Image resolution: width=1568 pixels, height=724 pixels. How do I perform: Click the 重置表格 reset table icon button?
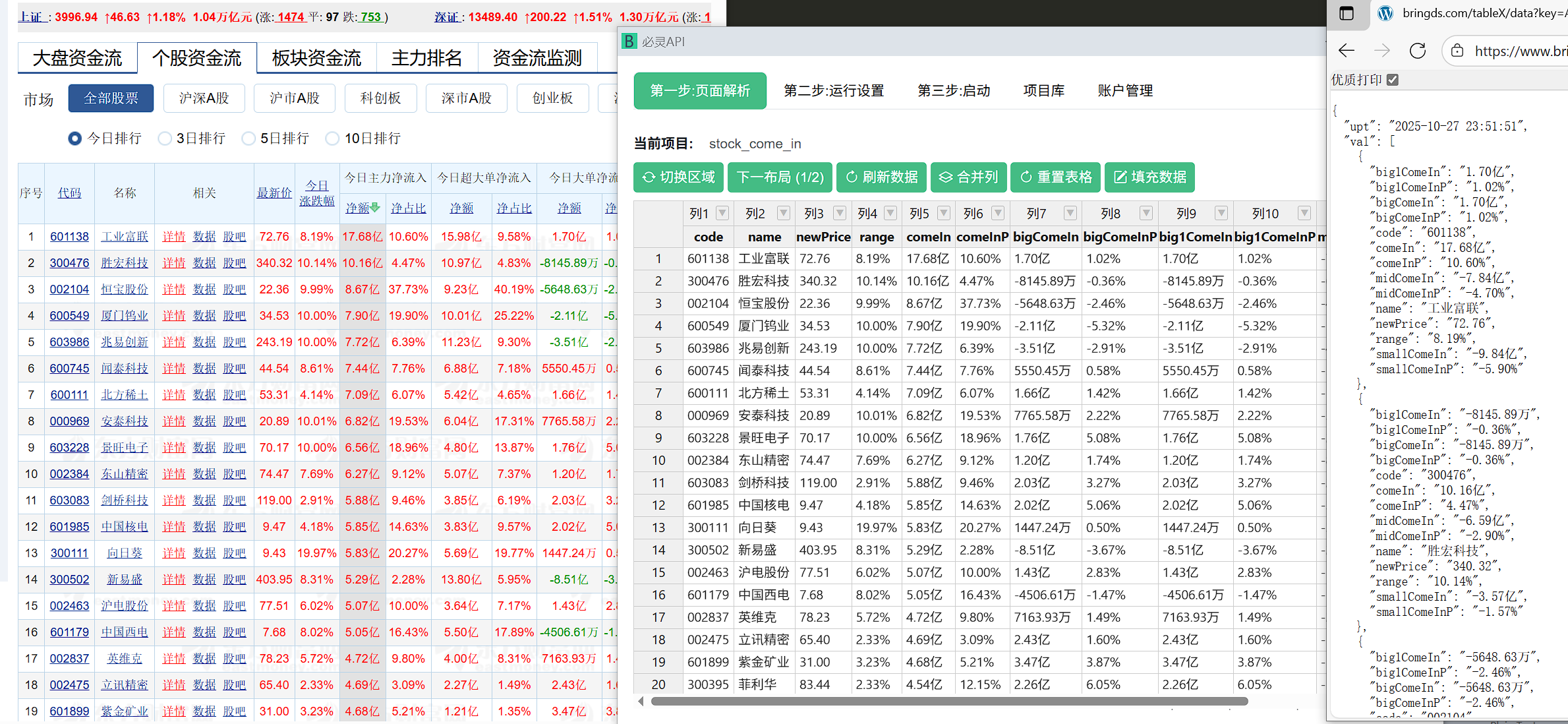1026,177
